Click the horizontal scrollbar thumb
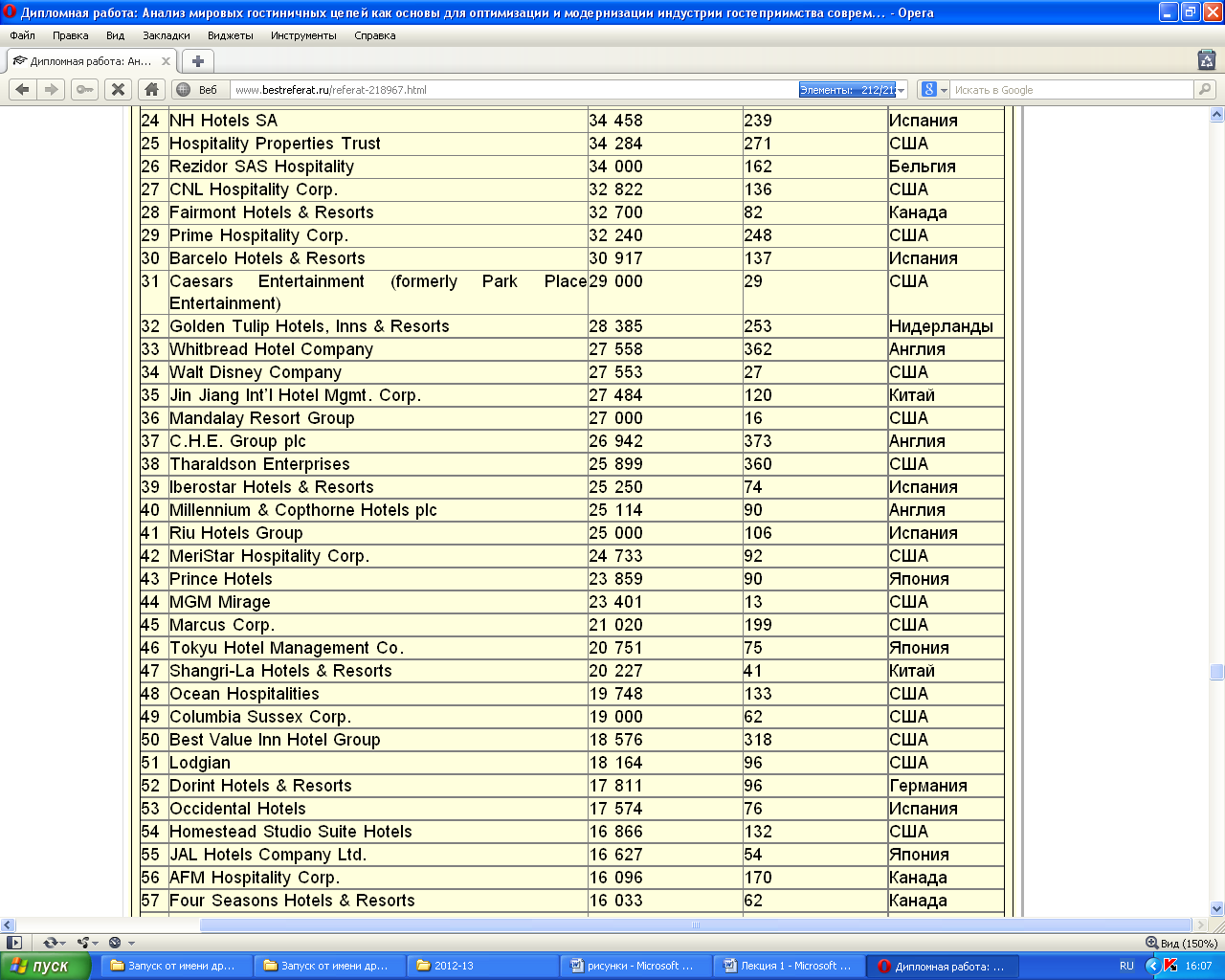The width and height of the screenshot is (1225, 980). tap(696, 925)
